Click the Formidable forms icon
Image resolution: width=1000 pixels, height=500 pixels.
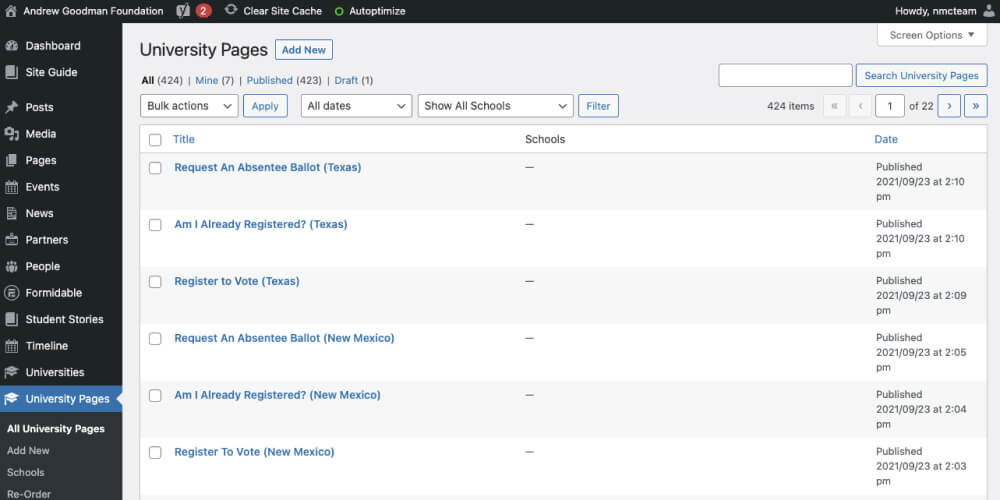11,293
